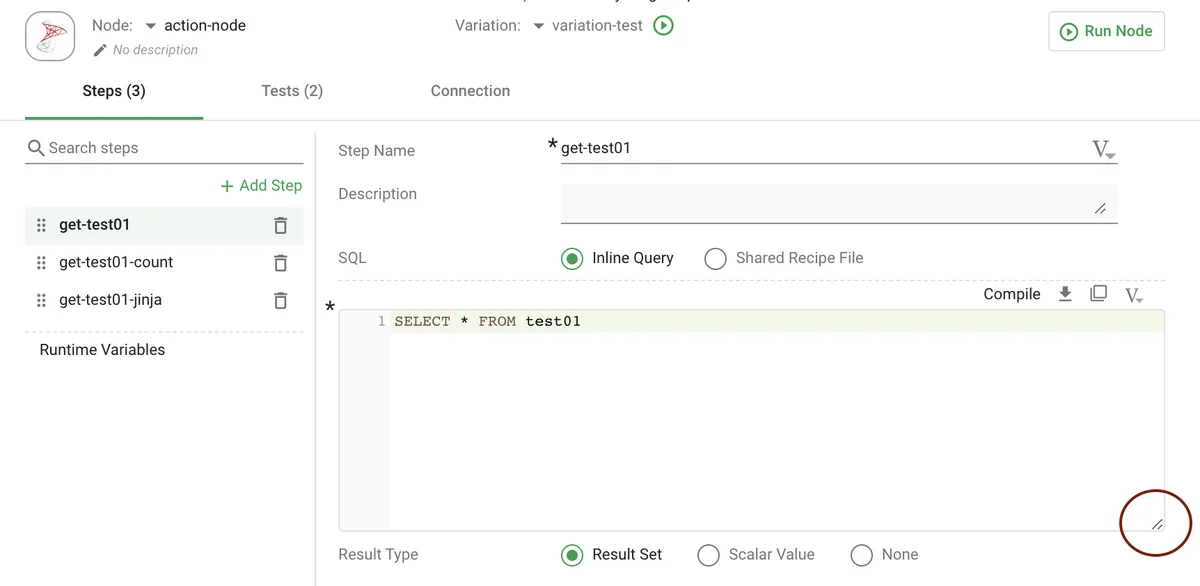Expand the Variation dropdown
The image size is (1200, 586).
point(538,26)
